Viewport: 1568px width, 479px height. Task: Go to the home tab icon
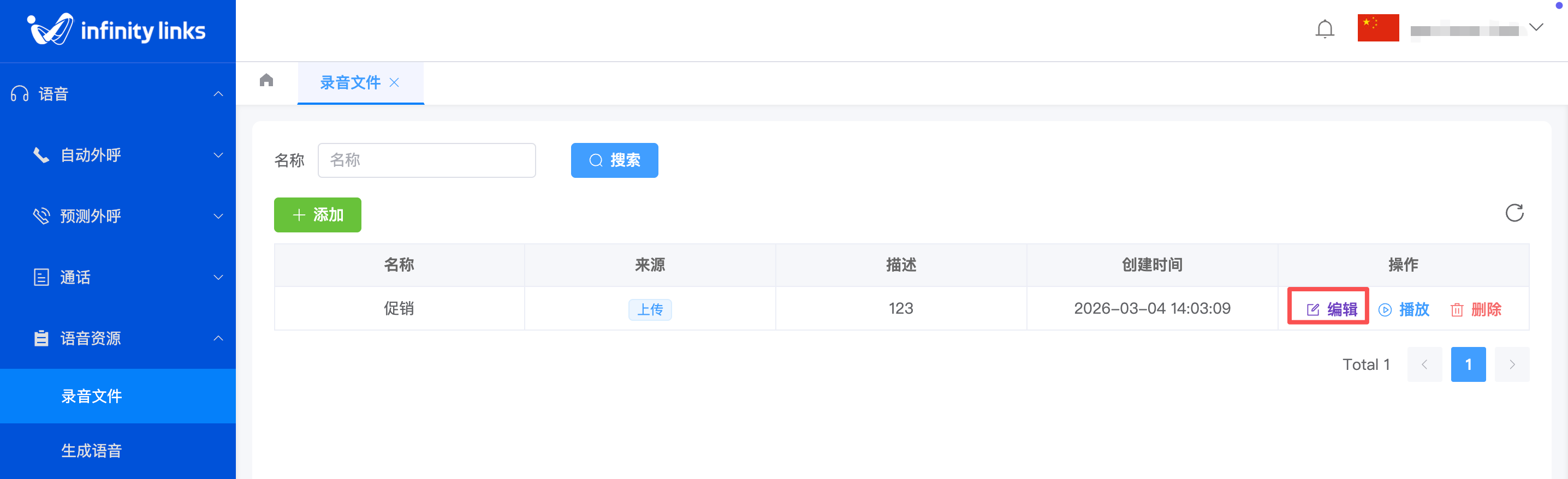click(x=266, y=80)
